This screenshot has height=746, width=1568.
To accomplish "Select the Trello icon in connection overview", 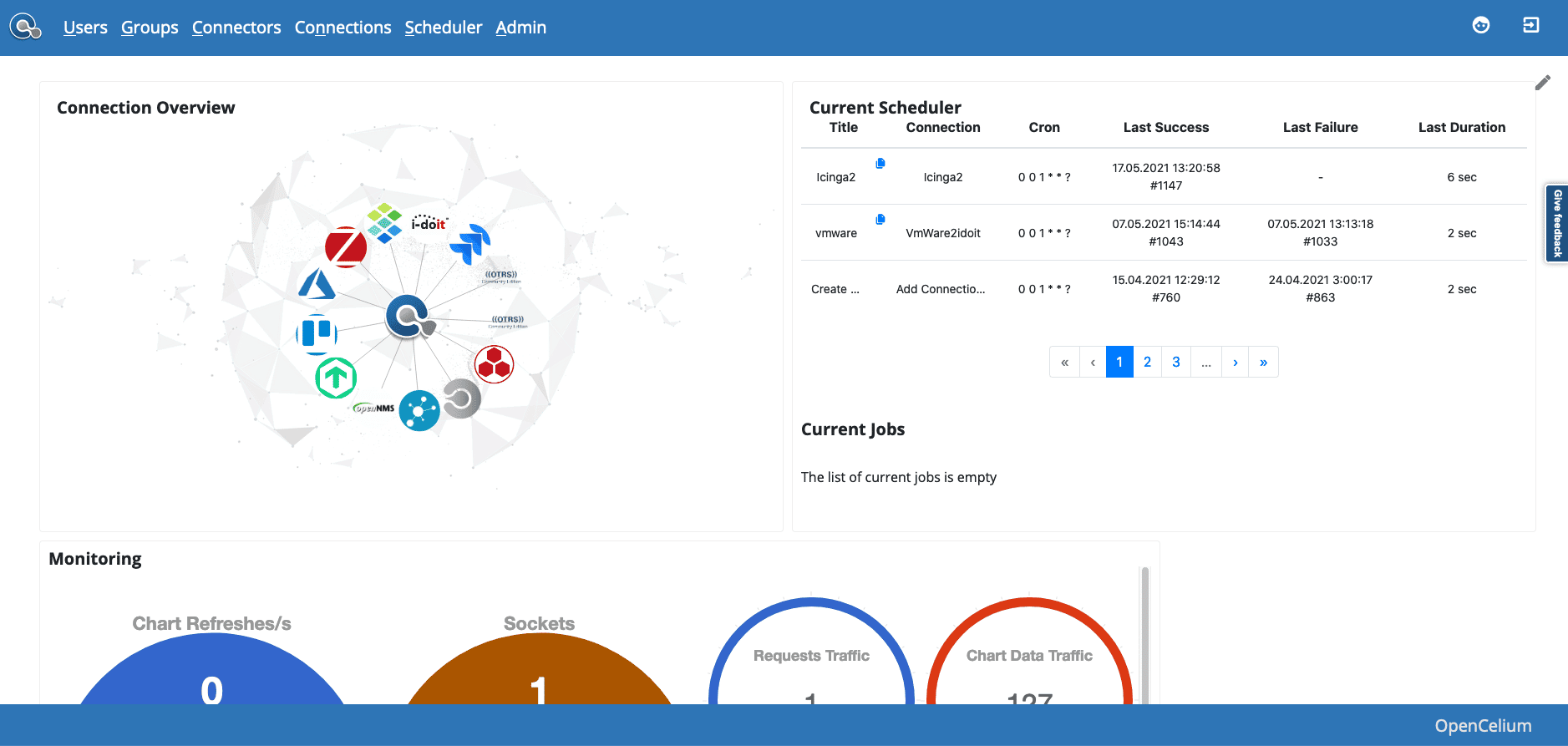I will (317, 332).
